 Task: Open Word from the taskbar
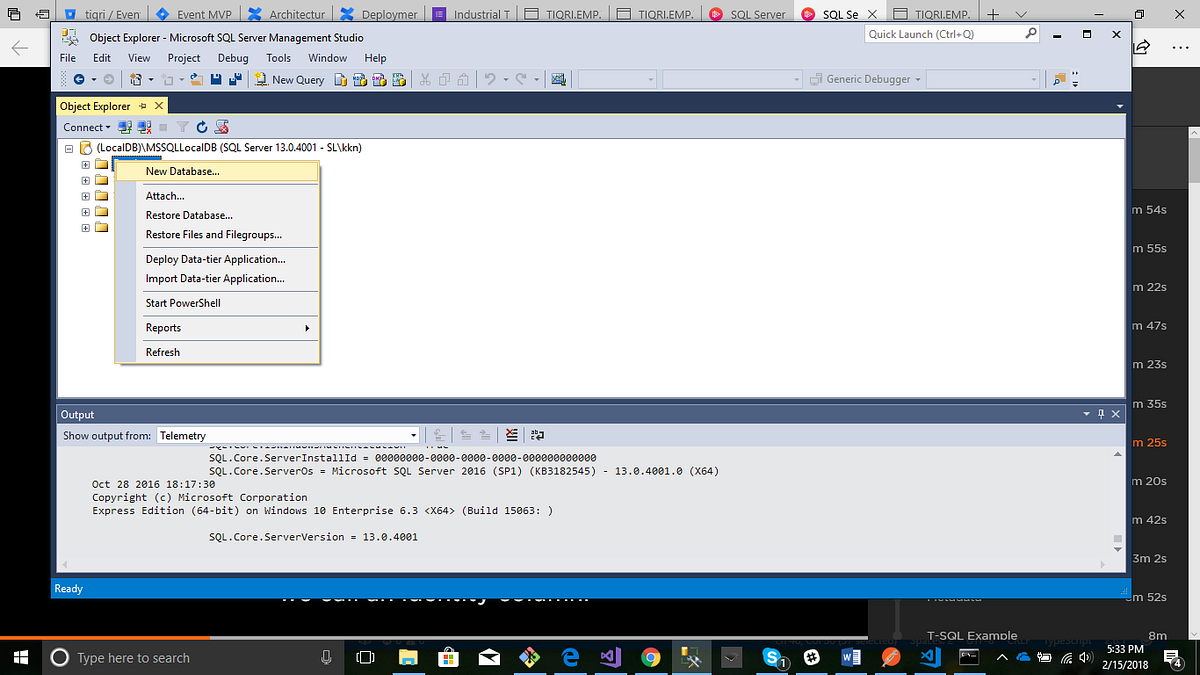pos(851,657)
